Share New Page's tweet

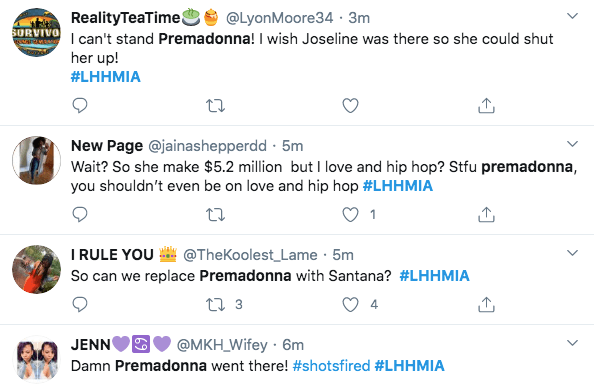pos(486,215)
